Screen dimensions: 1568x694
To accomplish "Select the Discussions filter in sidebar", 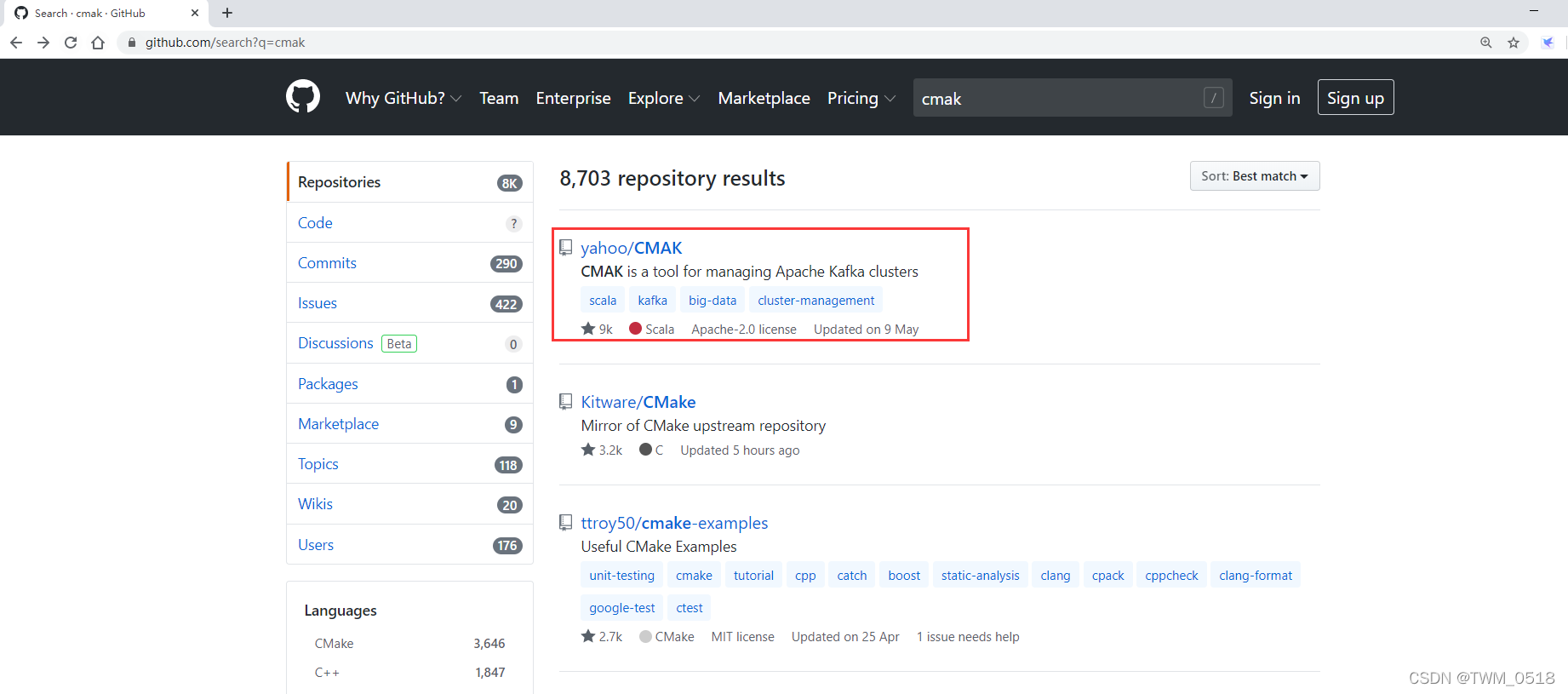I will pyautogui.click(x=410, y=343).
